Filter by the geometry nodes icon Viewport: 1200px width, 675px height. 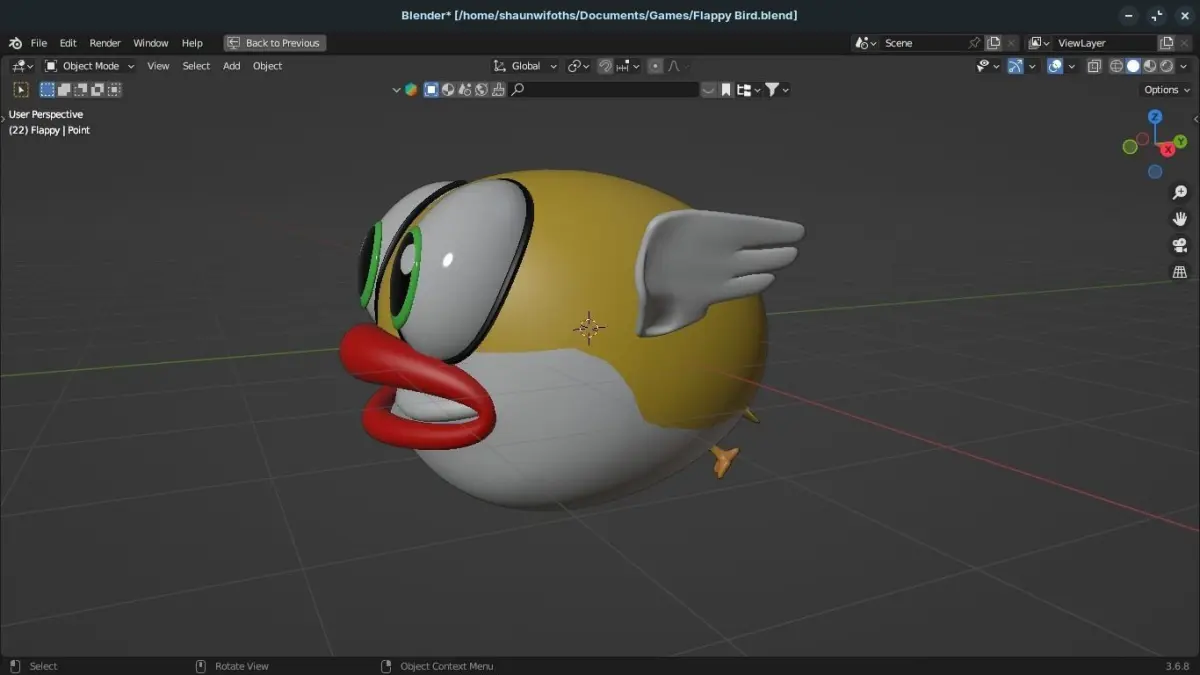tap(465, 90)
